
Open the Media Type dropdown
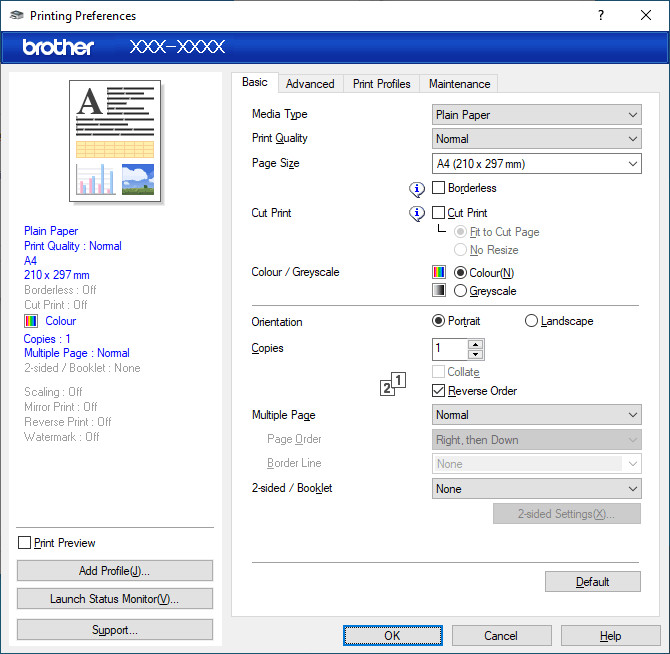[x=537, y=114]
